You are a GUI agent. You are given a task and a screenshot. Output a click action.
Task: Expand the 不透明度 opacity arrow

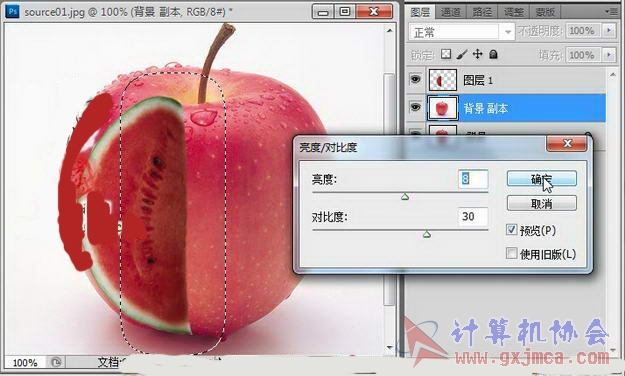tap(609, 31)
